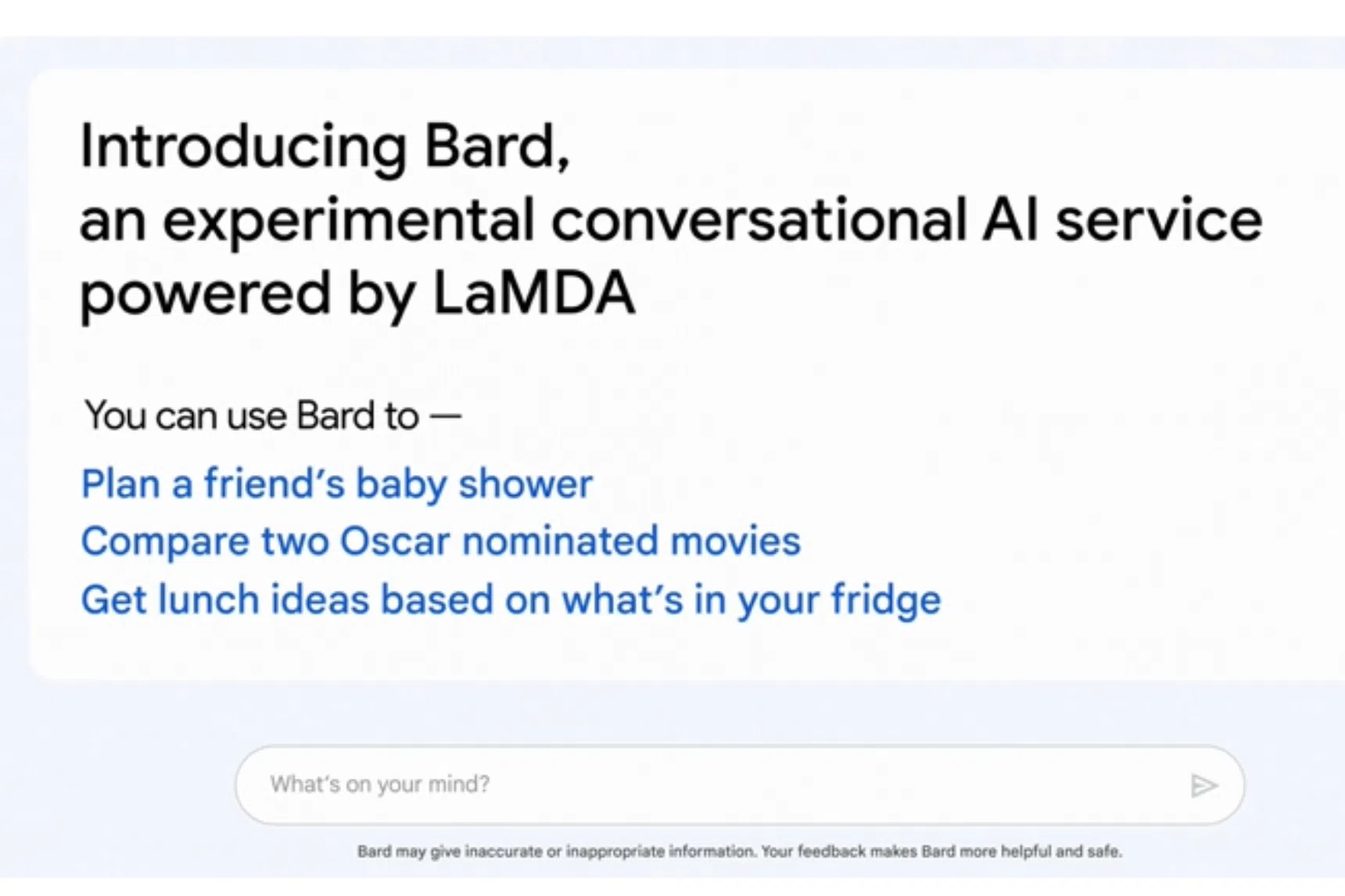The image size is (1345, 896).
Task: Focus the "What's on your mind?" field
Action: click(x=704, y=784)
